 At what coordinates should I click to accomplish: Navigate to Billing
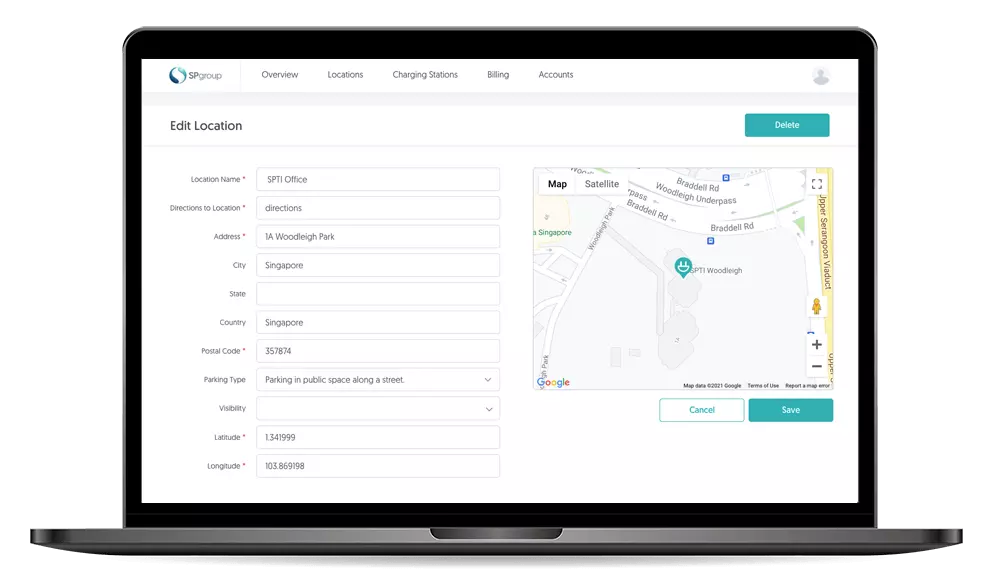coord(498,75)
